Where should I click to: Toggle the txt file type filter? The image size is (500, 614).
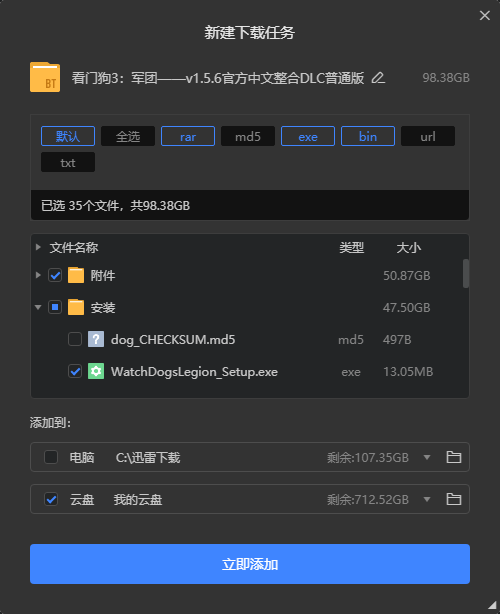pos(68,162)
